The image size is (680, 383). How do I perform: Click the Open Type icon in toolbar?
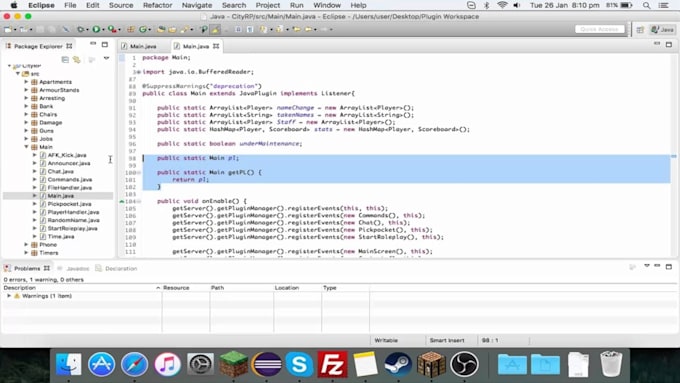point(161,29)
